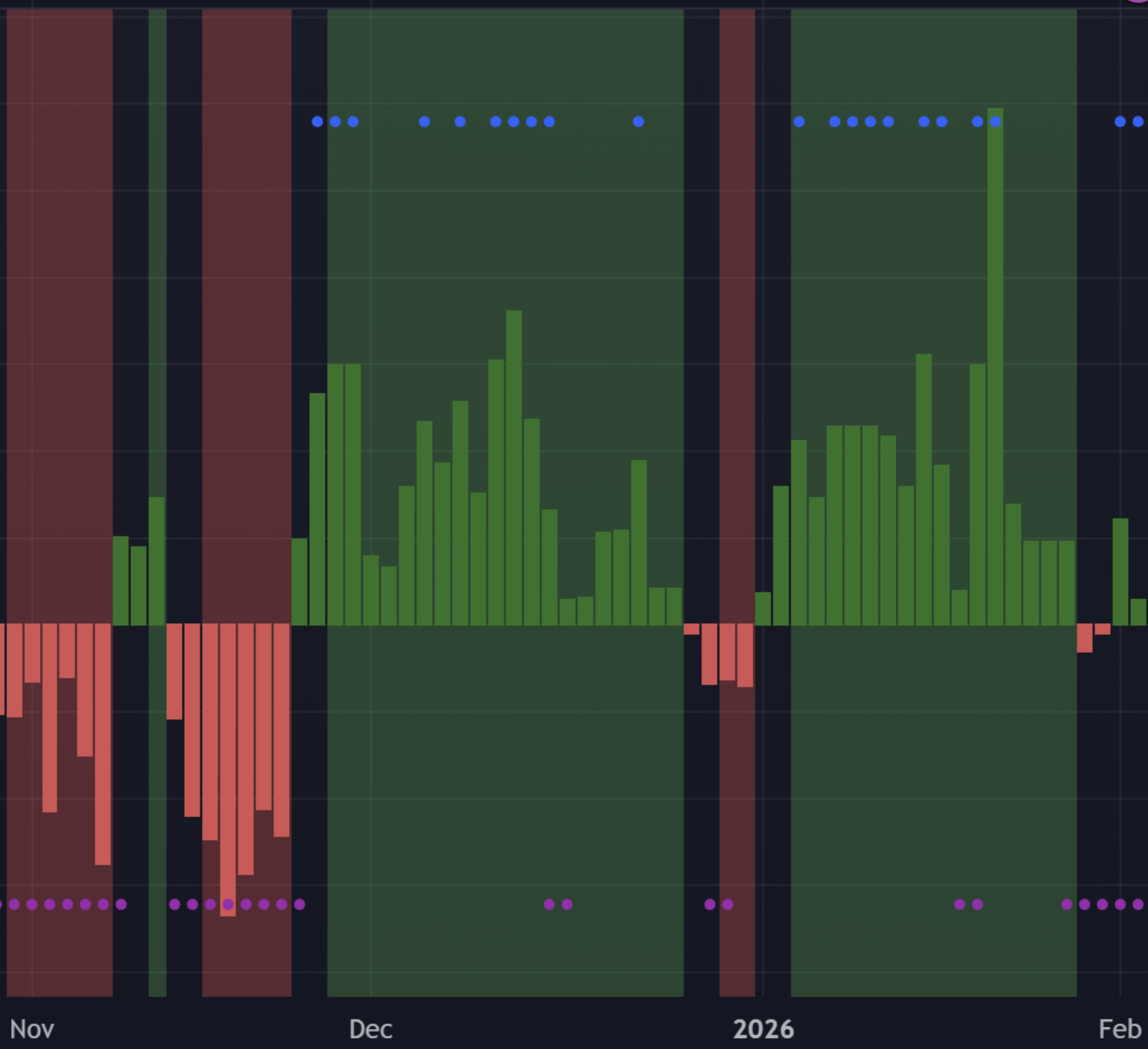
Task: Click the tall green bar in early February
Action: pos(1120,571)
